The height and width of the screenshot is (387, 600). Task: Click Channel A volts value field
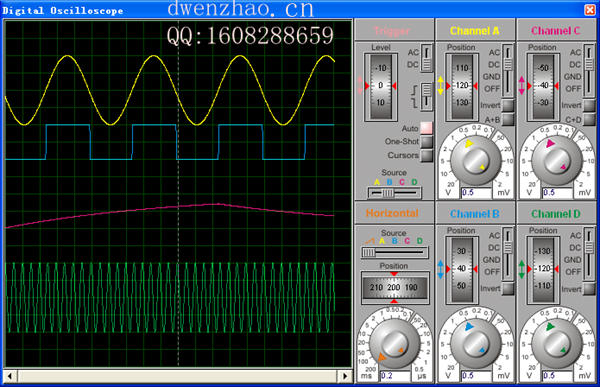point(476,193)
